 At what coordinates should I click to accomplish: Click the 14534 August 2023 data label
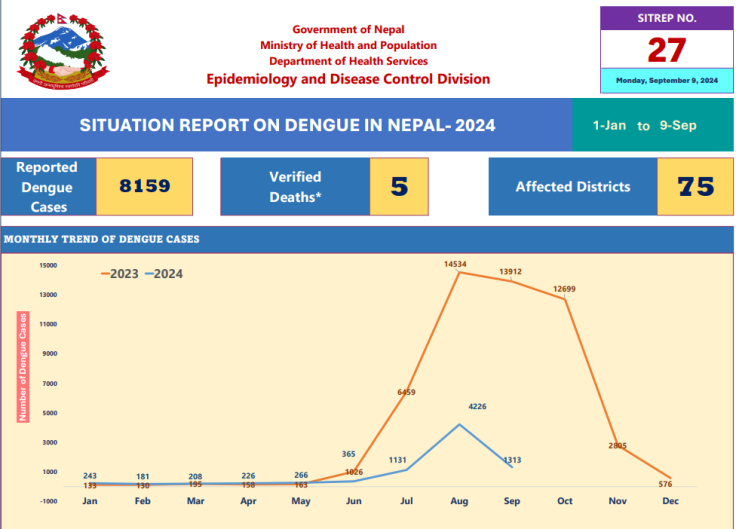point(455,265)
